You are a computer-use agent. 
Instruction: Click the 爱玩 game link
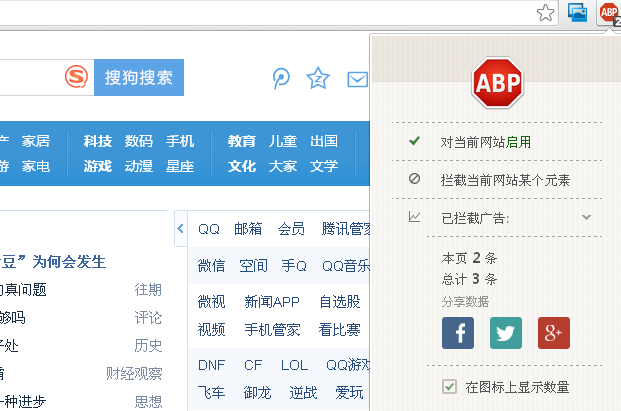point(349,393)
